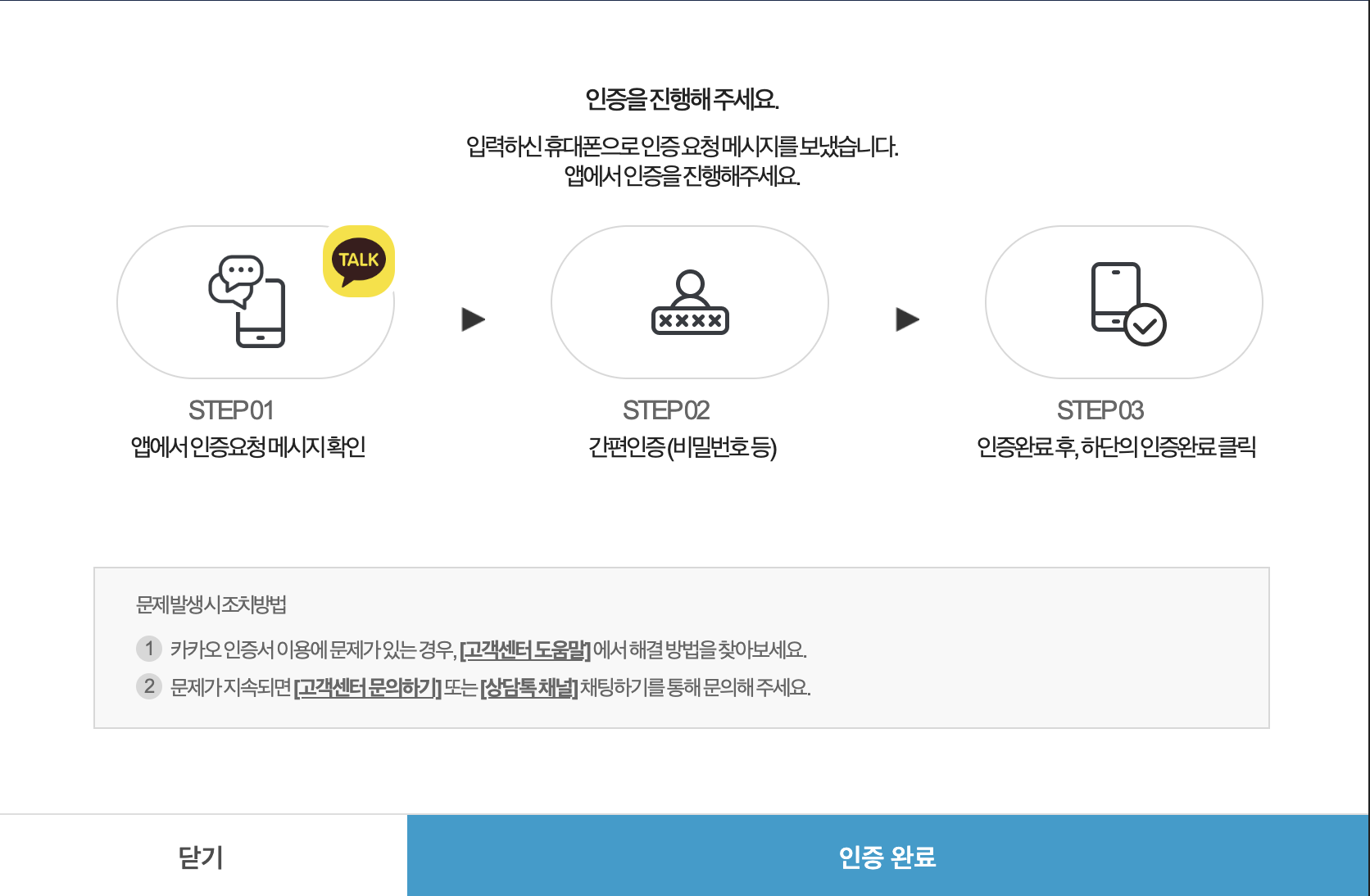
Task: Click the arrow between STEP 02 and STEP 03
Action: click(x=907, y=320)
